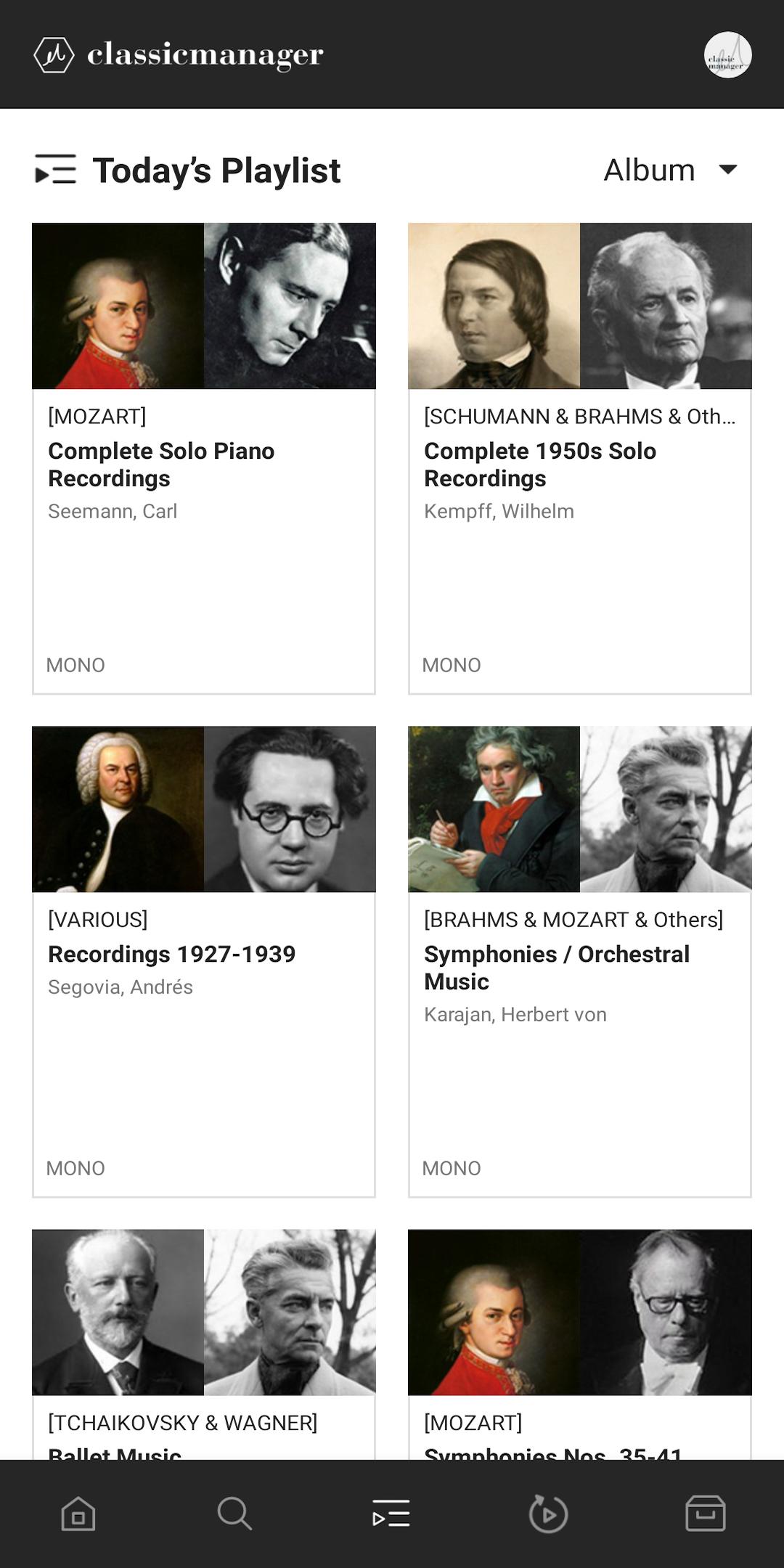Tap the Today's Playlist list icon

point(56,170)
